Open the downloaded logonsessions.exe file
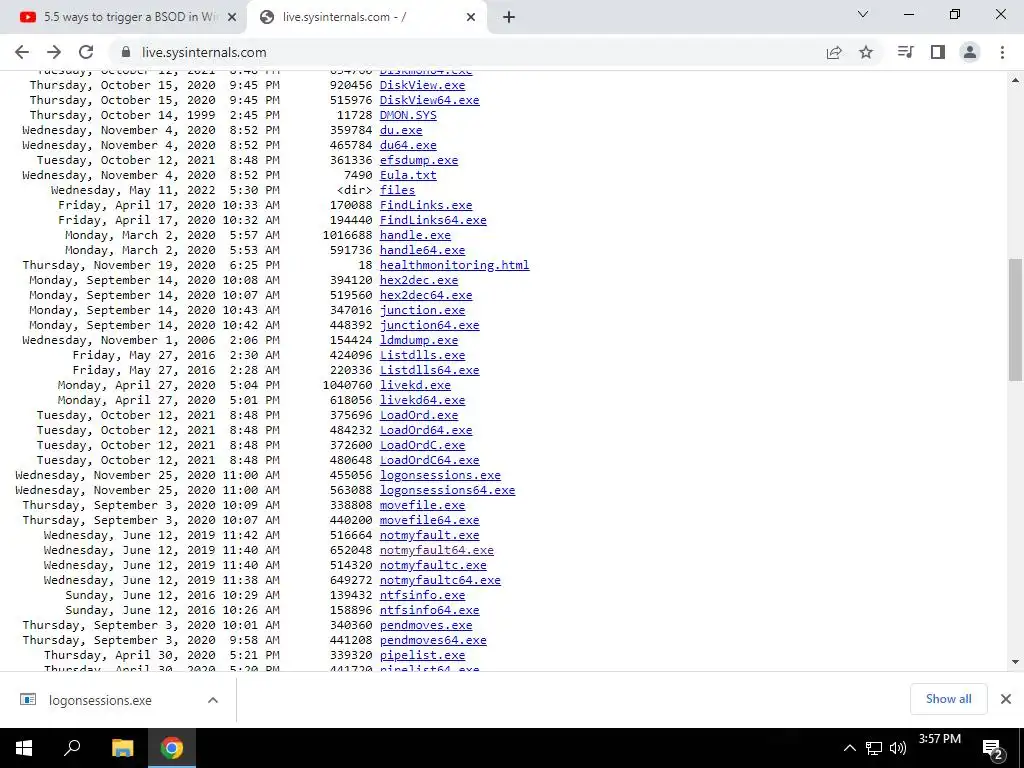1024x768 pixels. (x=100, y=700)
